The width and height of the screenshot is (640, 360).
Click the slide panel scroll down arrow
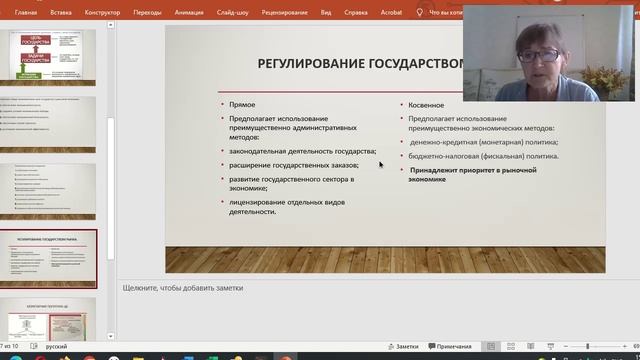point(111,336)
